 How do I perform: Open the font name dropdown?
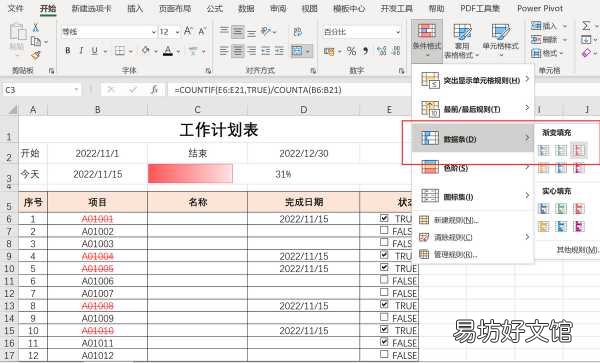click(153, 32)
